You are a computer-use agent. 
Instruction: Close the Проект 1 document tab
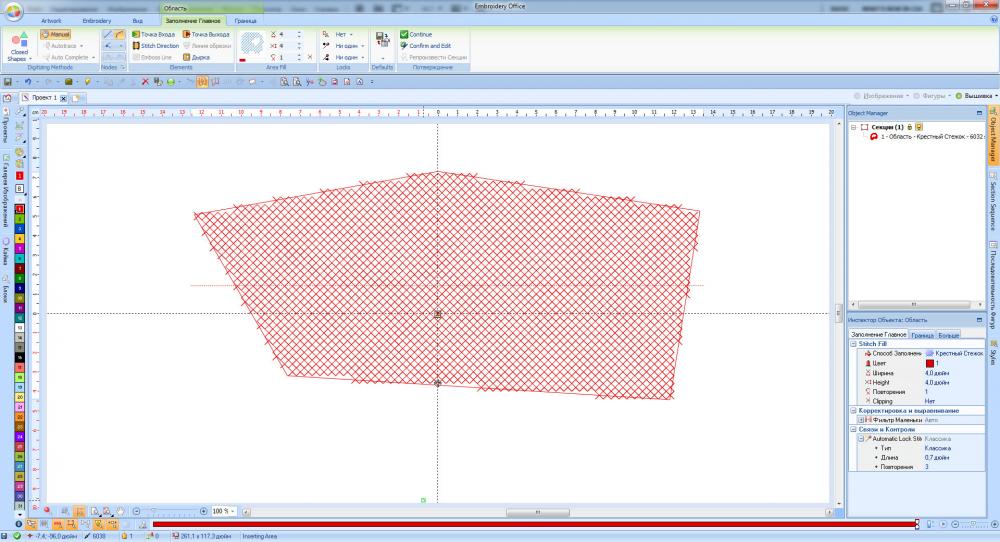pyautogui.click(x=63, y=98)
